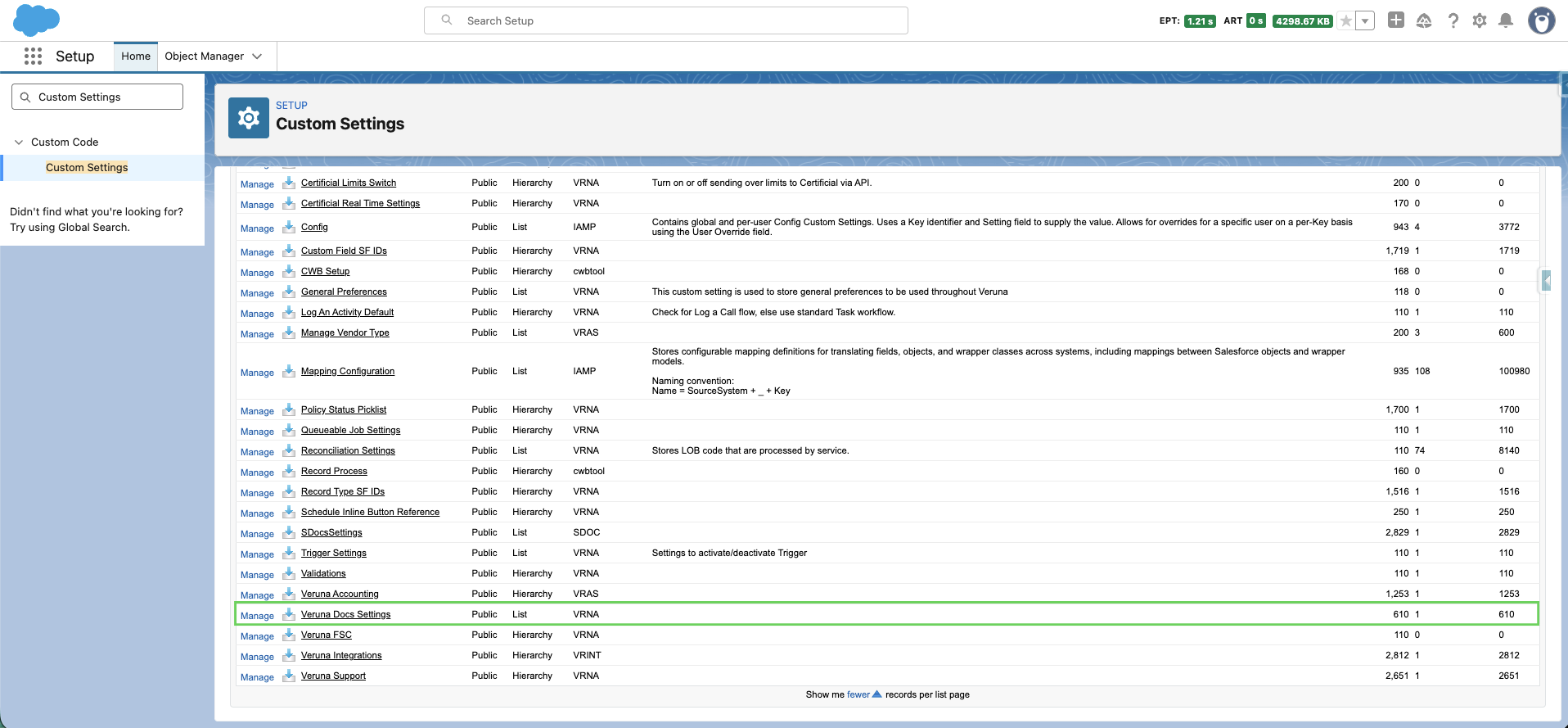Viewport: 1568px width, 728px height.
Task: Click the fewer records arrow icon
Action: 877,694
